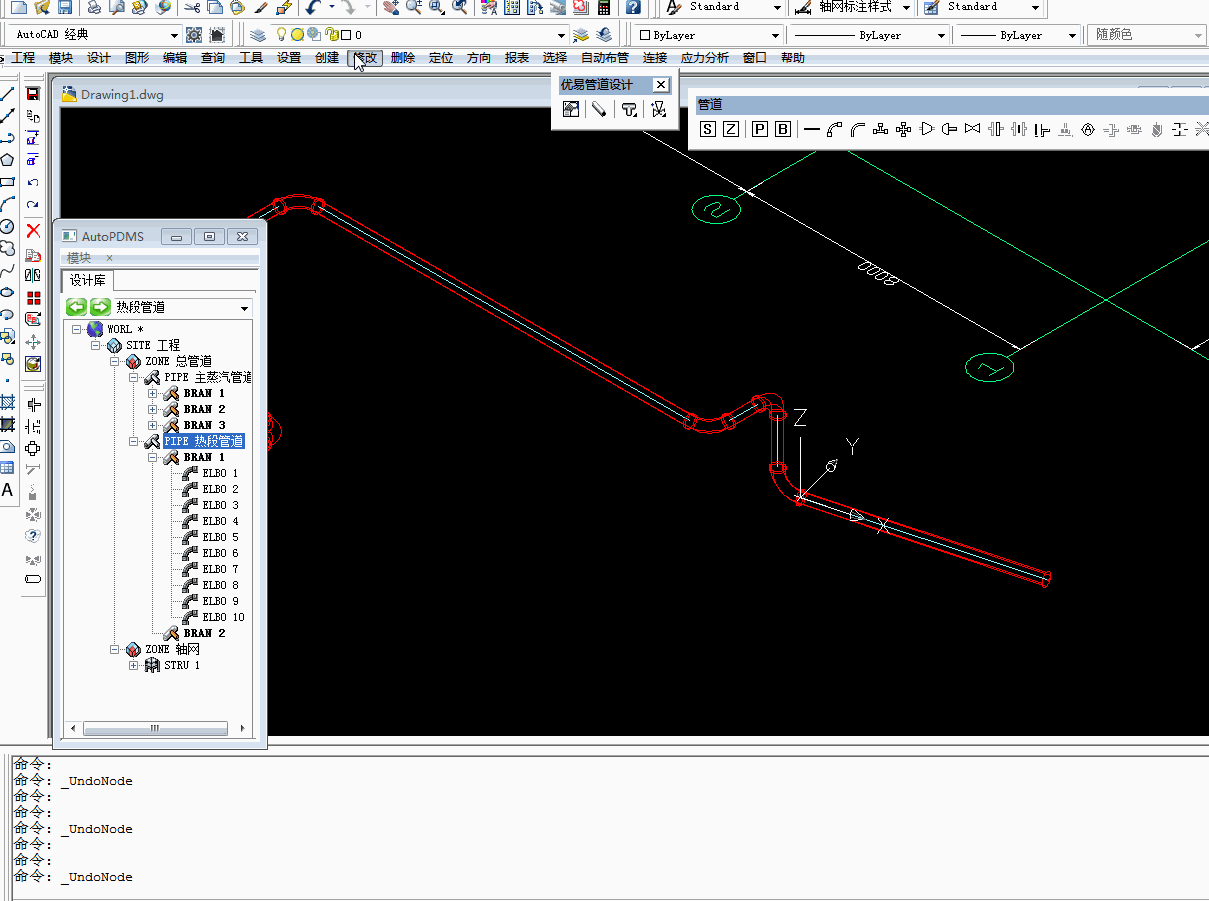The image size is (1209, 901).
Task: Select the bend pipe tool in 管道 toolbar
Action: [x=857, y=129]
